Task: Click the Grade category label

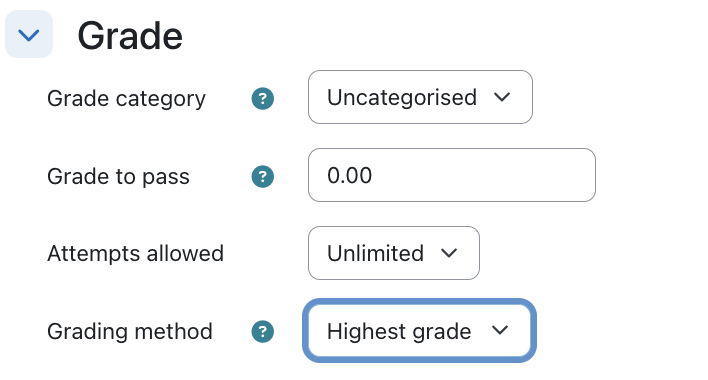Action: [126, 99]
